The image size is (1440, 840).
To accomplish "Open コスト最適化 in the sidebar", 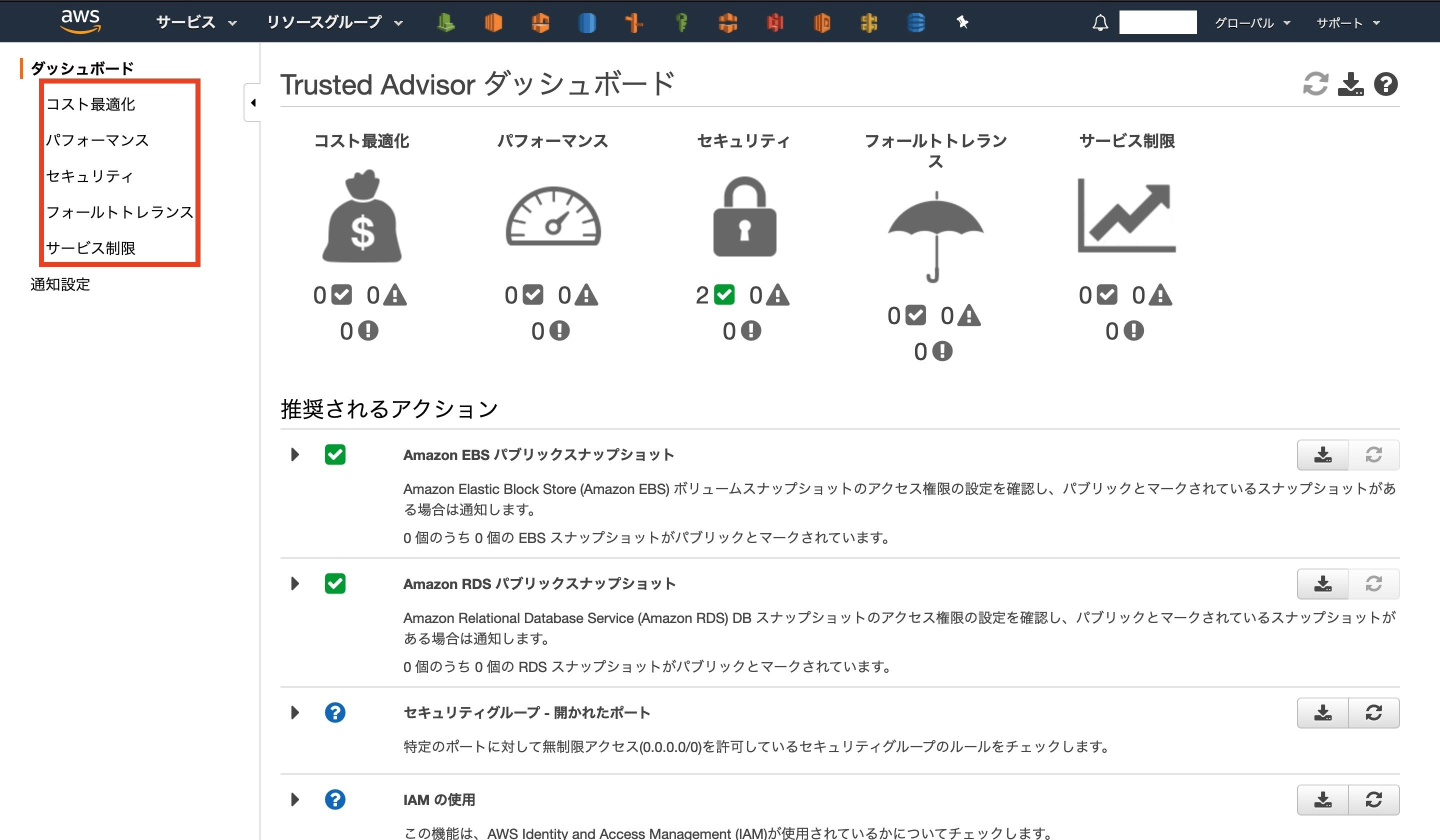I will pyautogui.click(x=90, y=104).
